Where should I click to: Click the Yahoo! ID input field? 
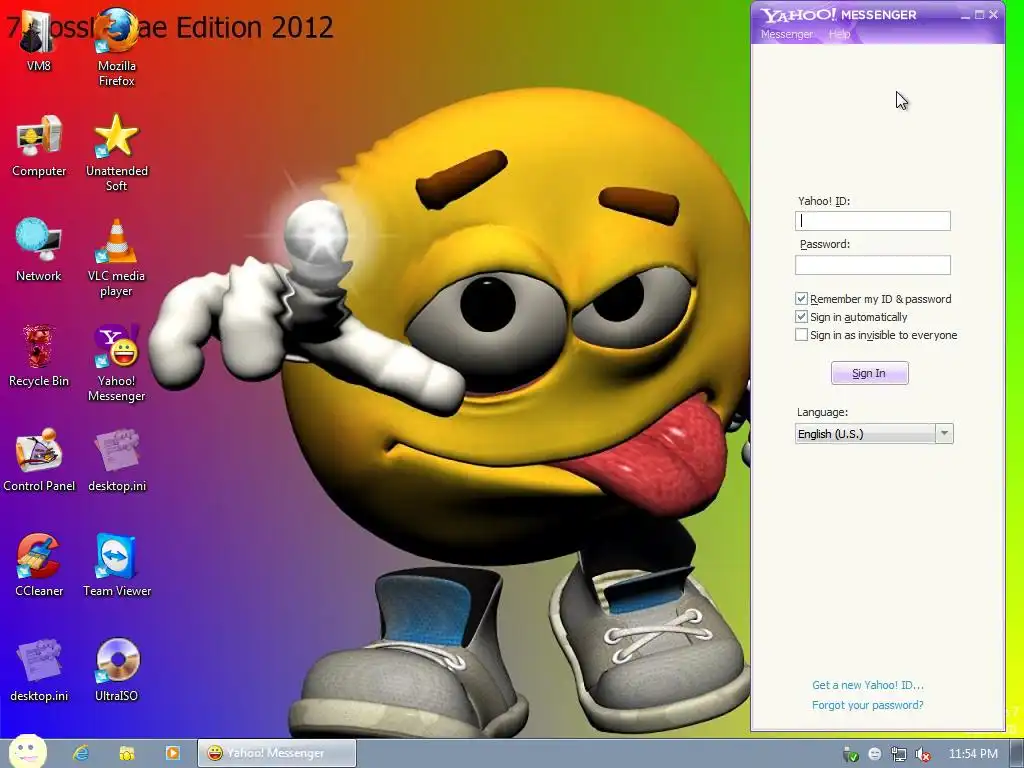[872, 221]
